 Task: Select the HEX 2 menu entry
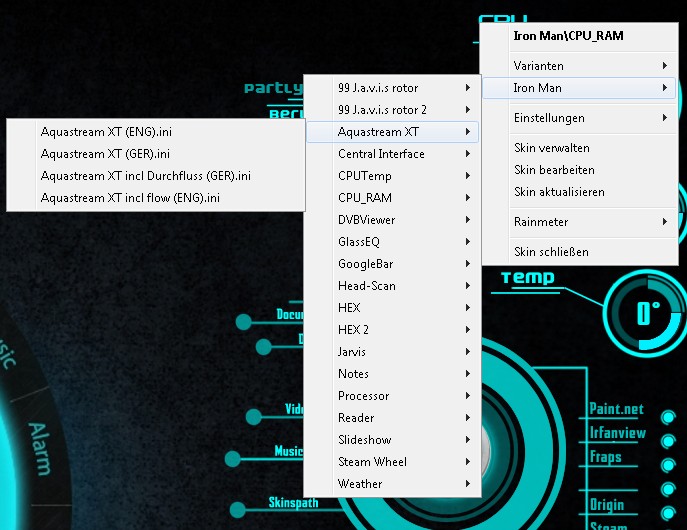tap(393, 329)
